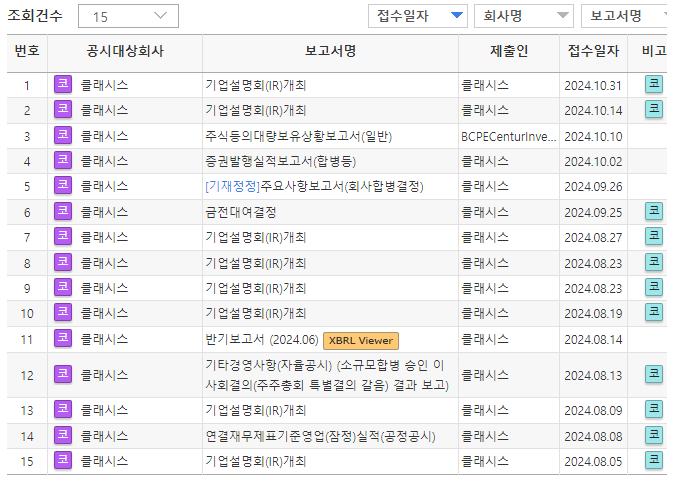Screen dimensions: 682x488
Task: Click the 번호 column header
Action: pyautogui.click(x=27, y=51)
